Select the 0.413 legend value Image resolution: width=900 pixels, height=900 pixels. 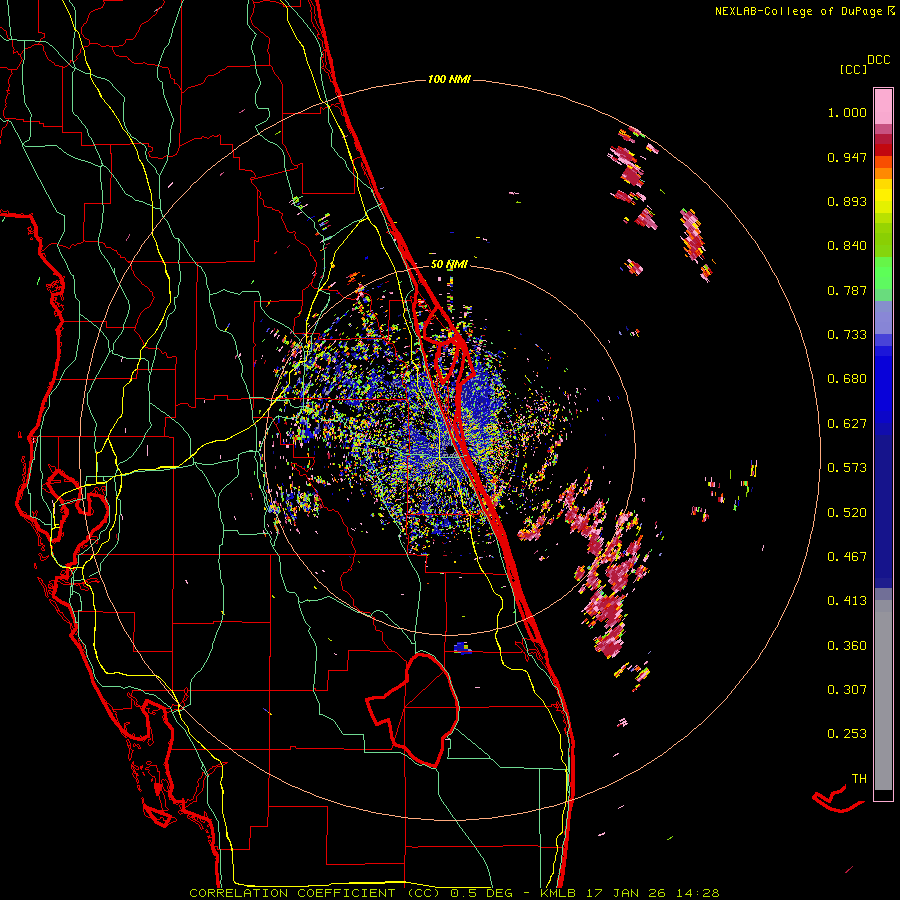(847, 601)
